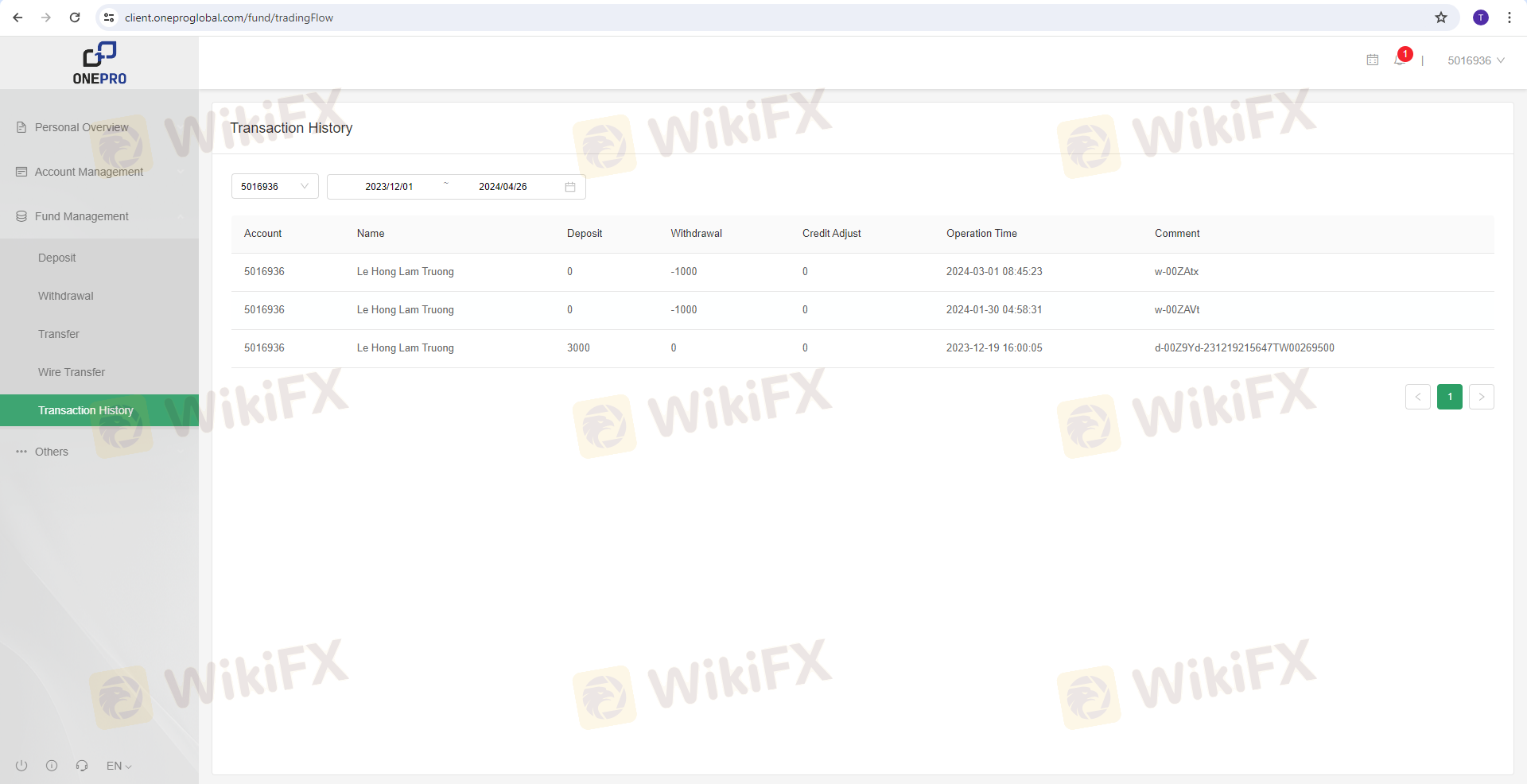Click the start date 2023/12/01 field
The image size is (1527, 784).
pyautogui.click(x=389, y=187)
